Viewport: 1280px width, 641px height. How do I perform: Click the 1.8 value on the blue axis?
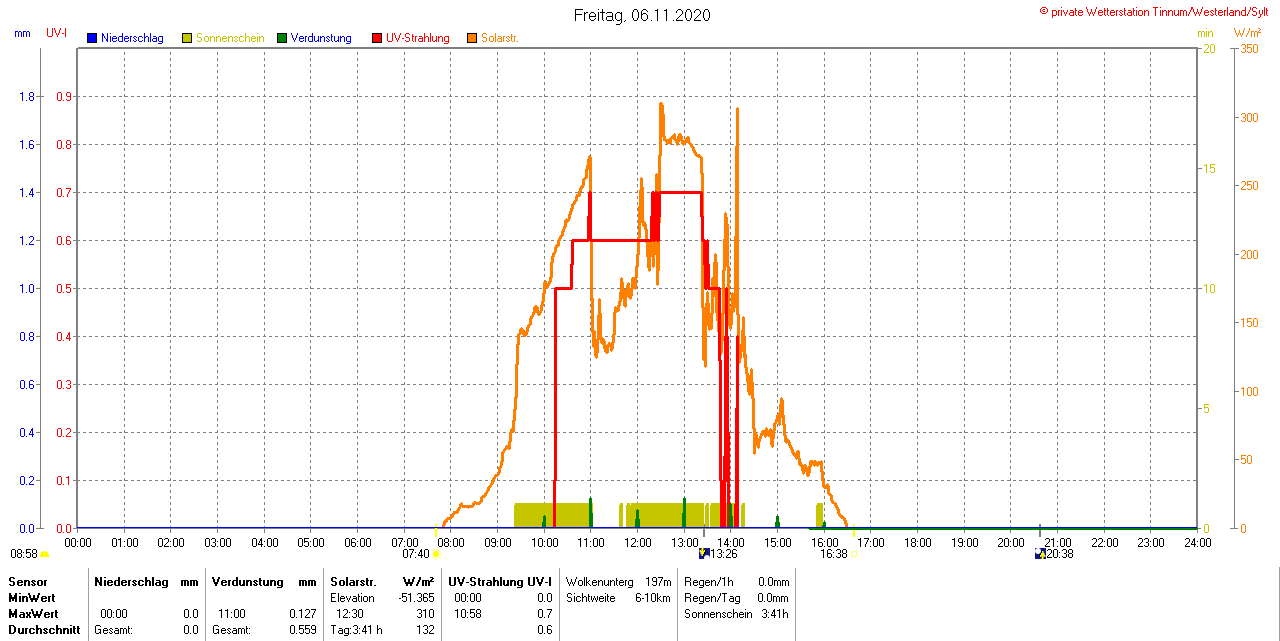(x=27, y=96)
